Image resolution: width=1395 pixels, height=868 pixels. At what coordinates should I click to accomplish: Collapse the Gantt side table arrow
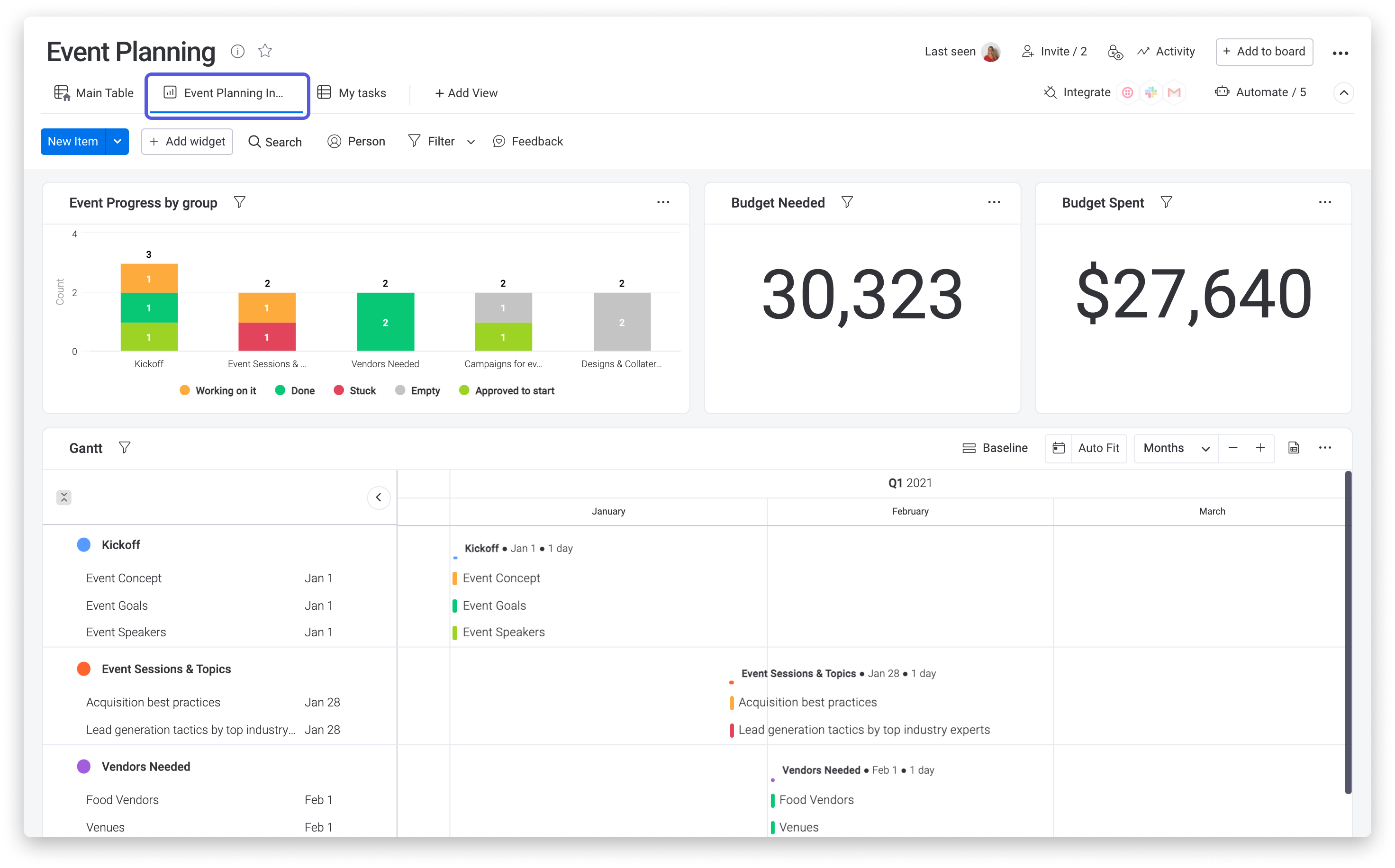pos(378,497)
